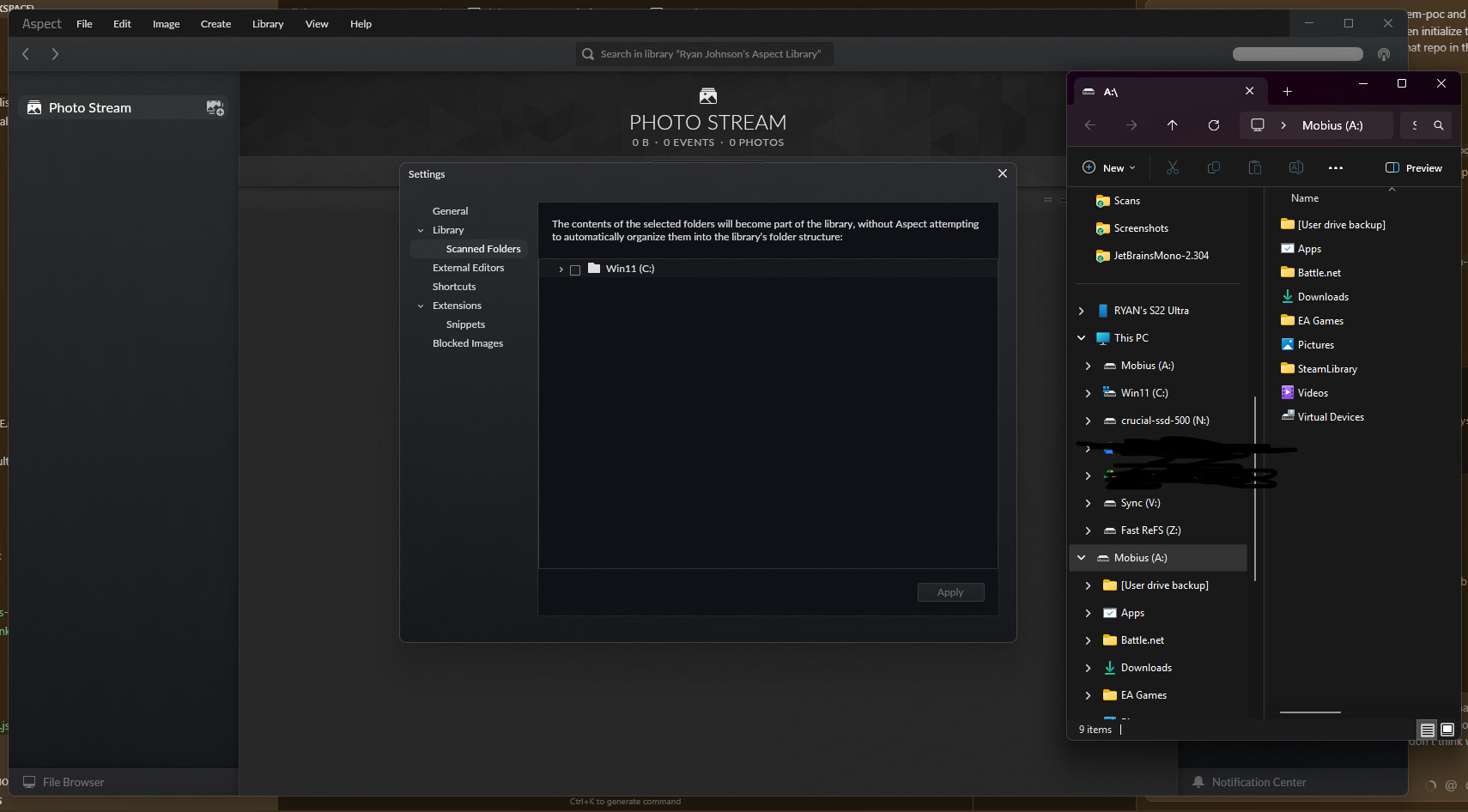Refresh the File Explorer view
This screenshot has width=1468, height=812.
pyautogui.click(x=1213, y=125)
